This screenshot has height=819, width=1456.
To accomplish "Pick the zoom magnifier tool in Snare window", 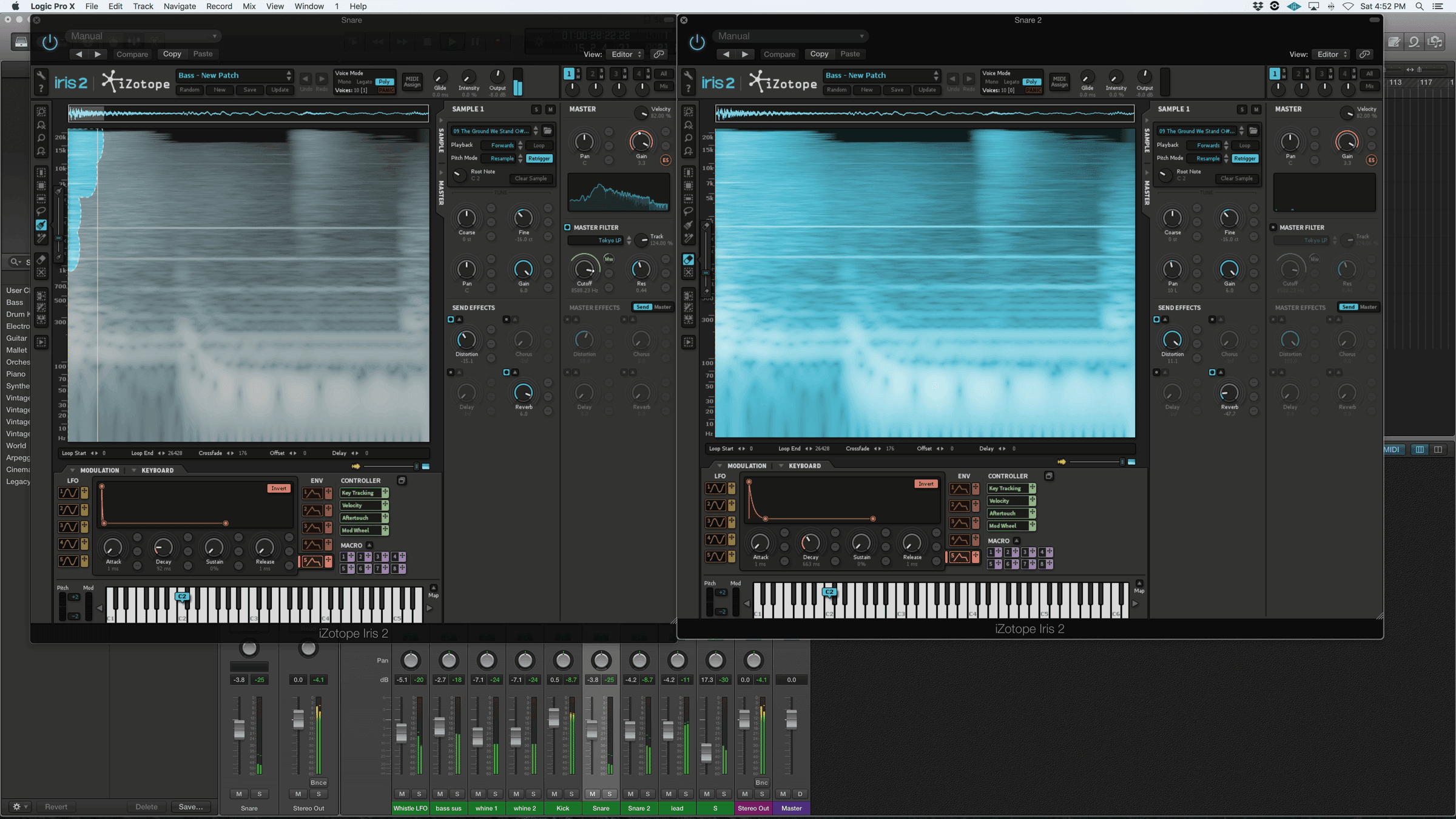I will coord(41,138).
